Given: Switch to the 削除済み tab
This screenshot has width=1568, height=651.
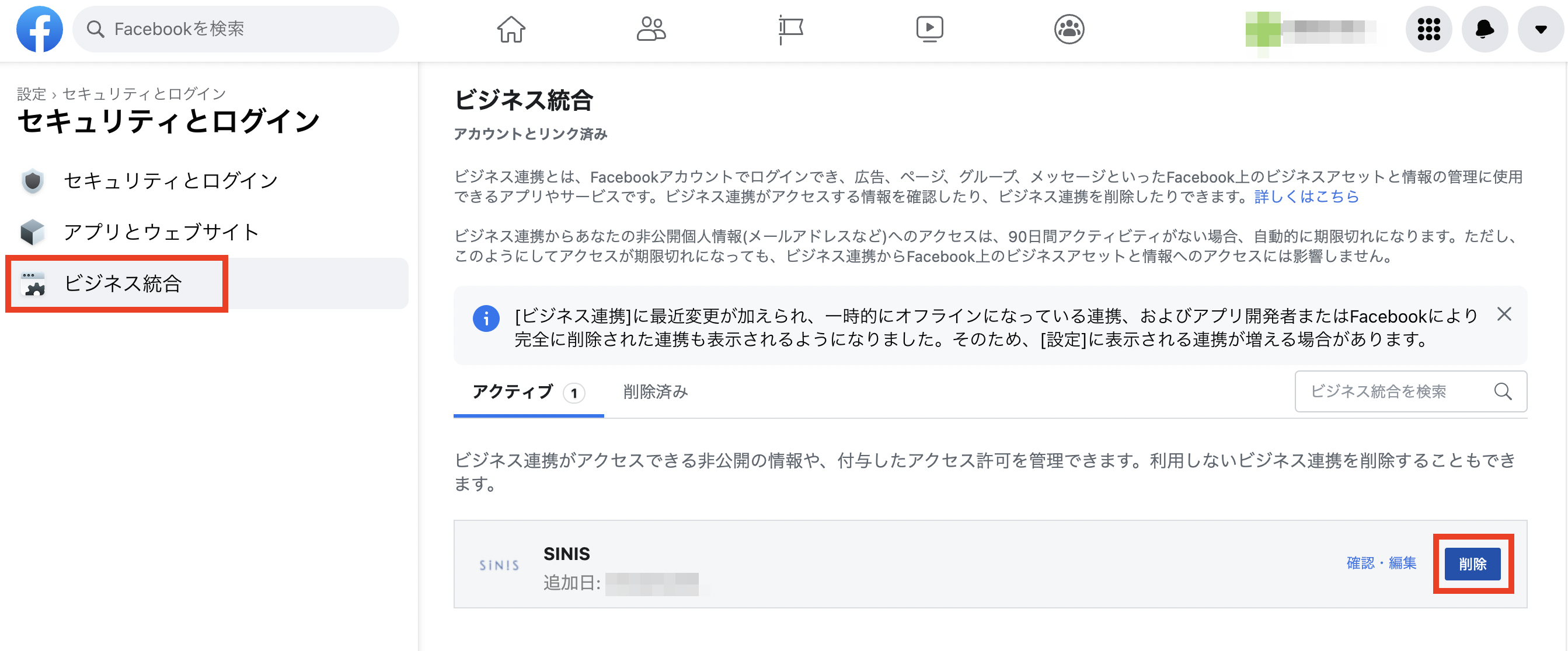Looking at the screenshot, I should 655,392.
